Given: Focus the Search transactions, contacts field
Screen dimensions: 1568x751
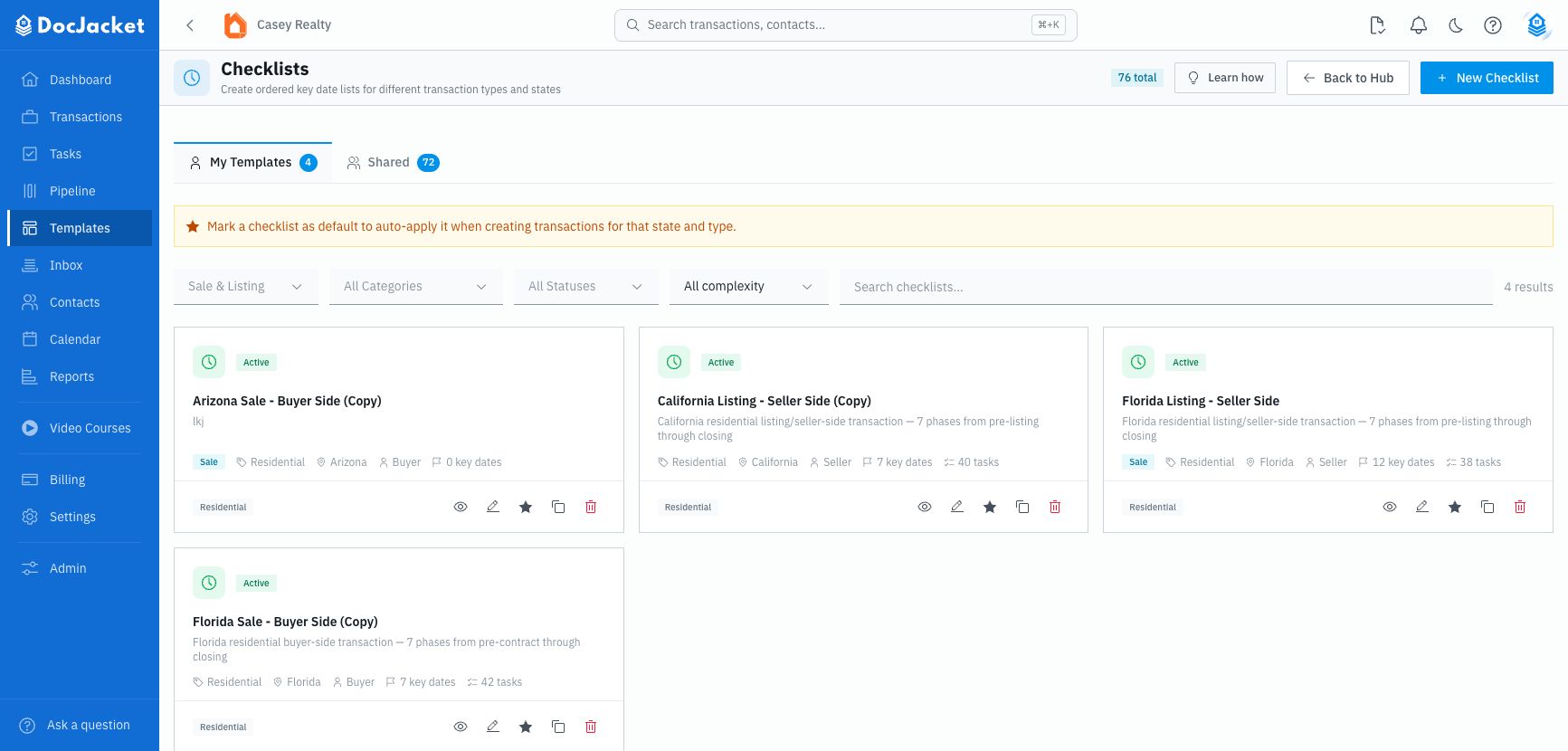Looking at the screenshot, I should click(846, 25).
